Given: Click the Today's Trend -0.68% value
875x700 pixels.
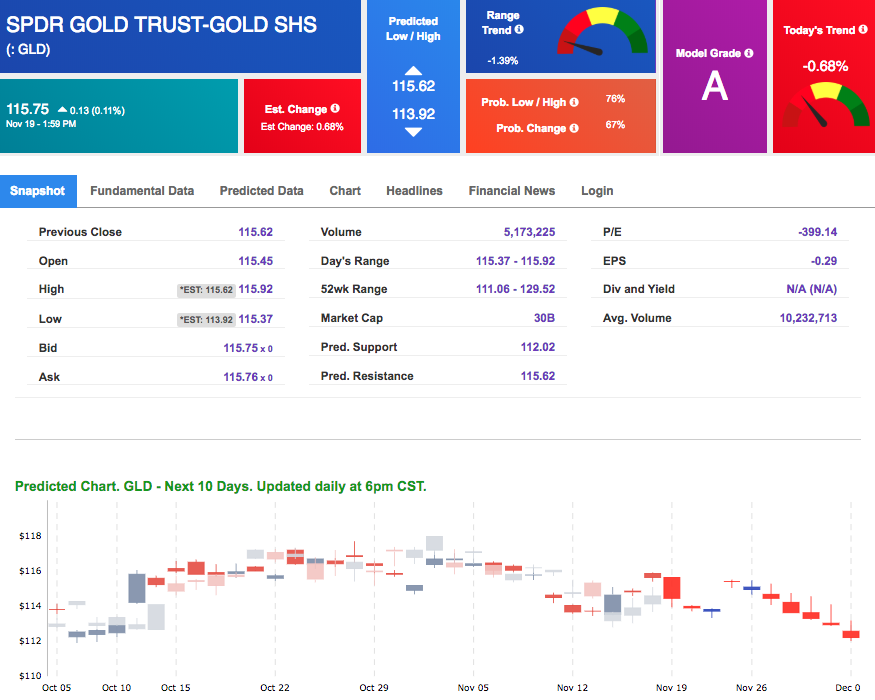Looking at the screenshot, I should click(x=825, y=66).
